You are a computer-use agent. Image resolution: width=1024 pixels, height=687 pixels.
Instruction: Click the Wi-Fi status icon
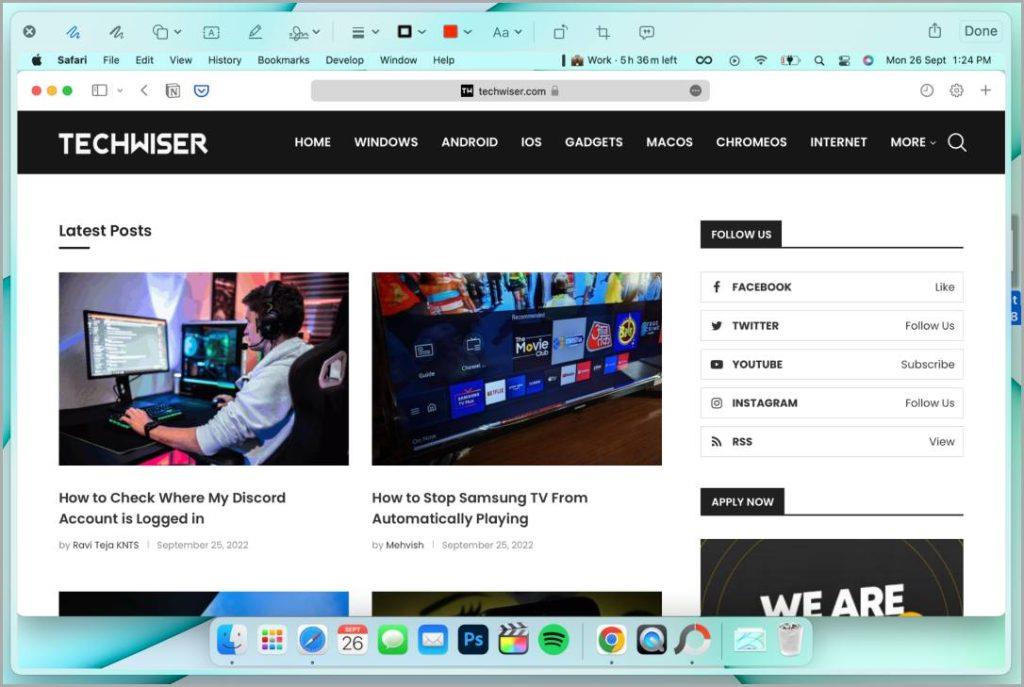coord(761,60)
